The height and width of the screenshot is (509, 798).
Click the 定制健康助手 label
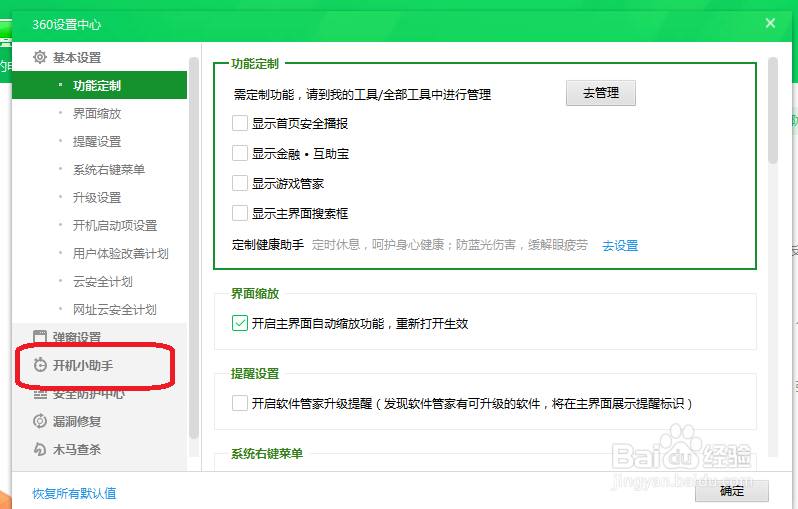268,245
